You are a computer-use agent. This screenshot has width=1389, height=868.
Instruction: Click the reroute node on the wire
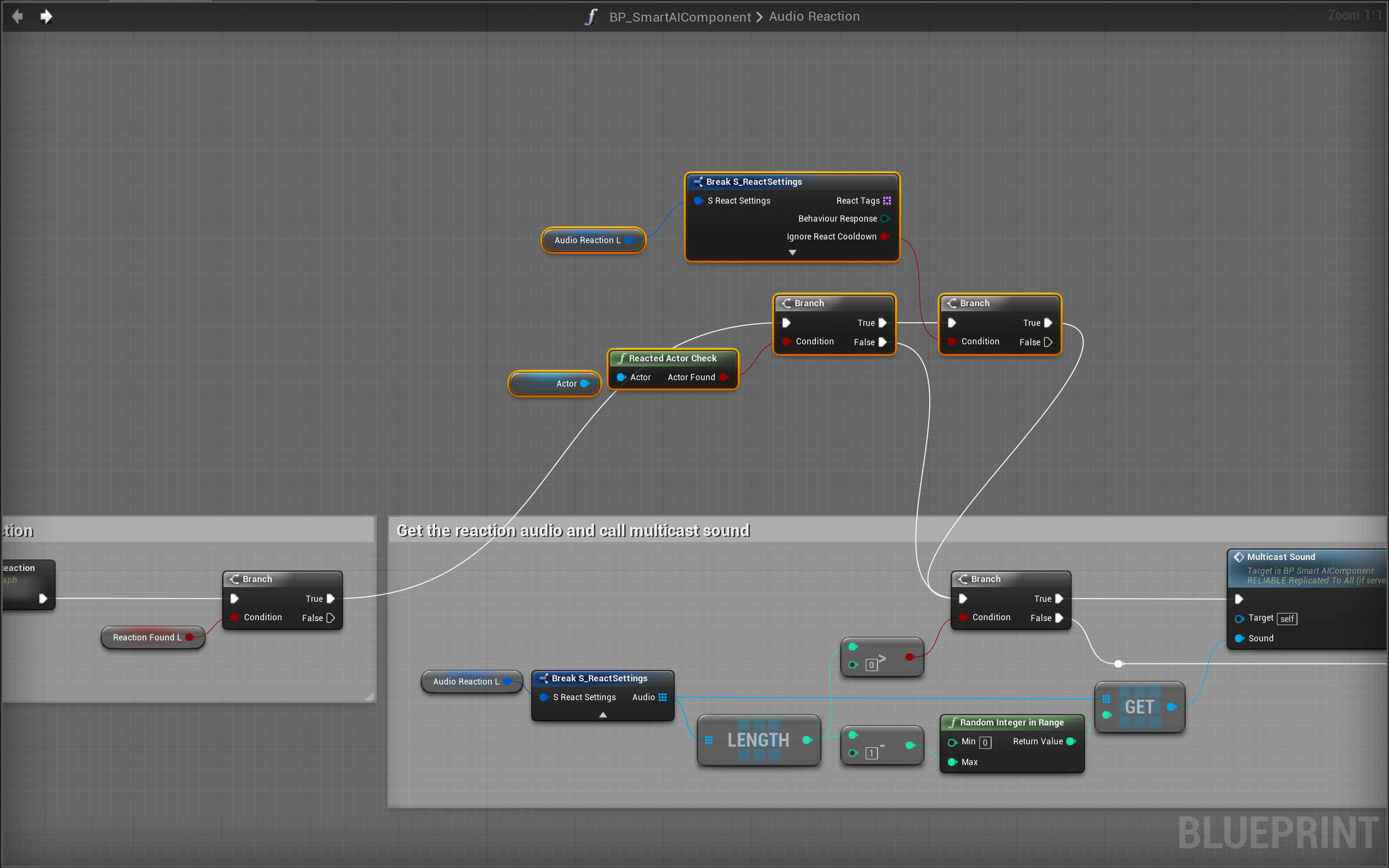click(x=1118, y=664)
